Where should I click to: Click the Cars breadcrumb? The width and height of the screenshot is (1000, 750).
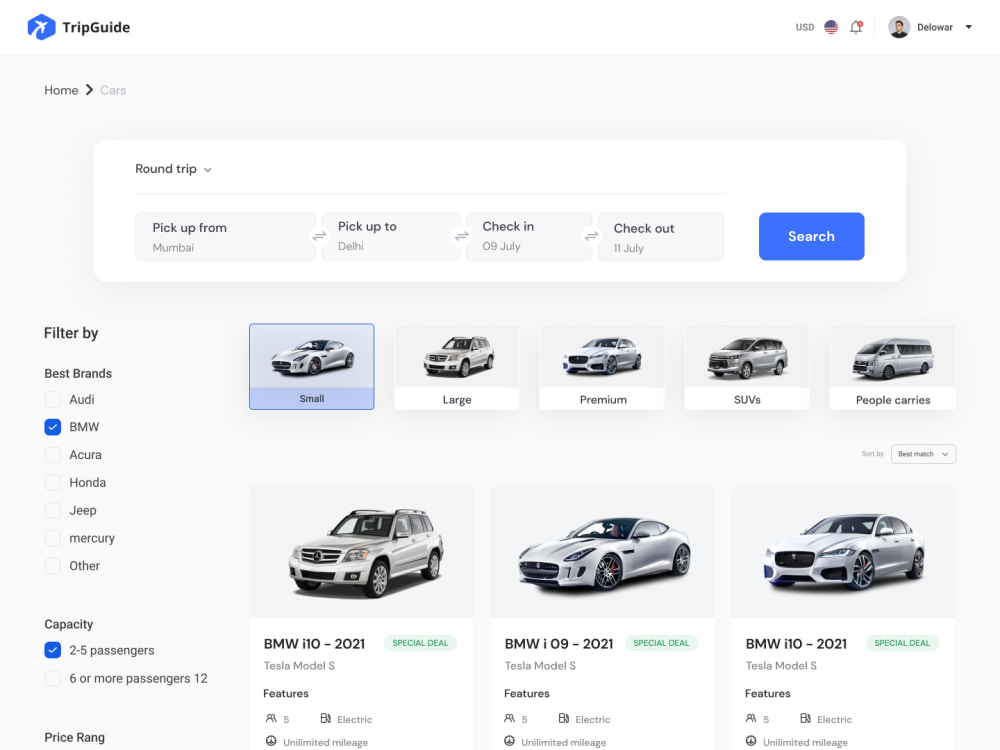click(113, 91)
